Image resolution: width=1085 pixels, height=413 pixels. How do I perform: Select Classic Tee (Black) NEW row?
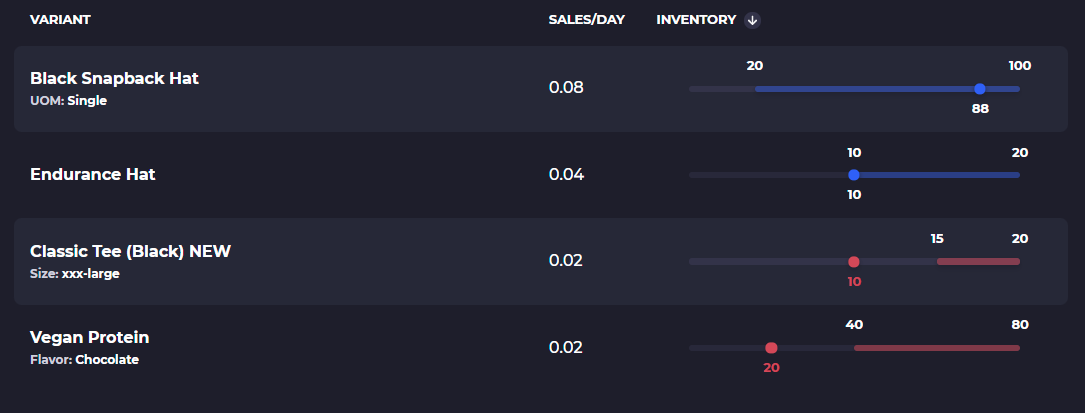coord(130,251)
